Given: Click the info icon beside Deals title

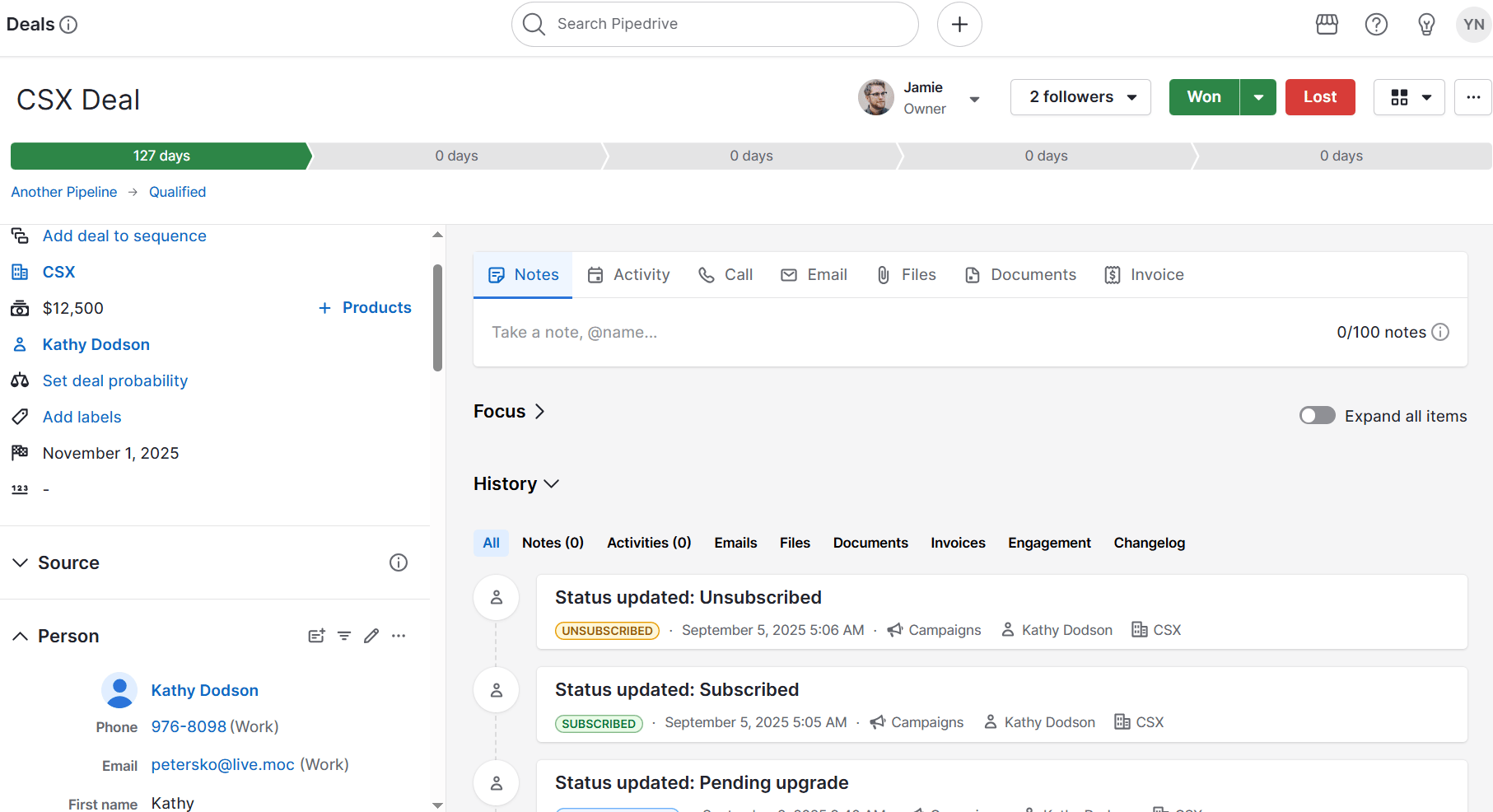Looking at the screenshot, I should pos(69,25).
